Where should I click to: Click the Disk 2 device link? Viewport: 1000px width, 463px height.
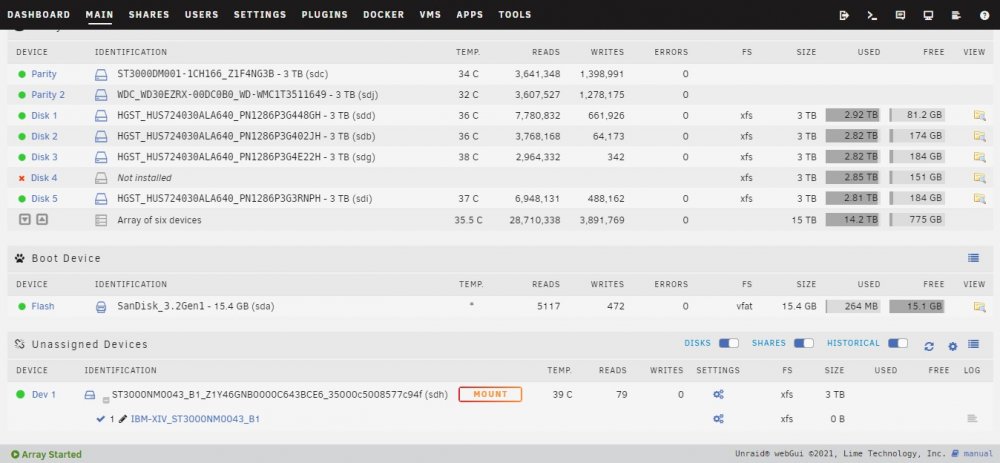tap(45, 136)
